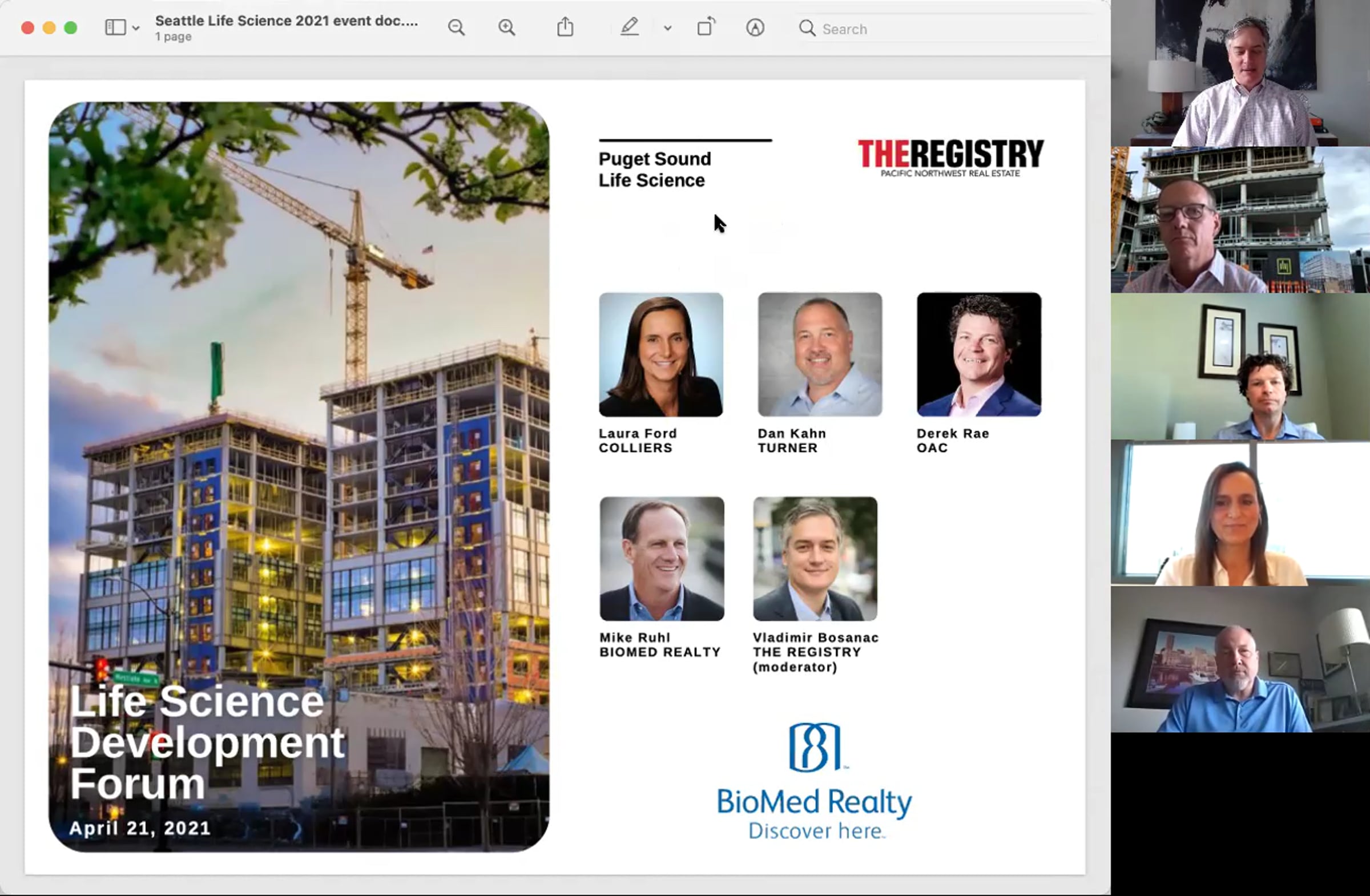Activate the Markup pen icon
The width and height of the screenshot is (1370, 896).
[629, 27]
